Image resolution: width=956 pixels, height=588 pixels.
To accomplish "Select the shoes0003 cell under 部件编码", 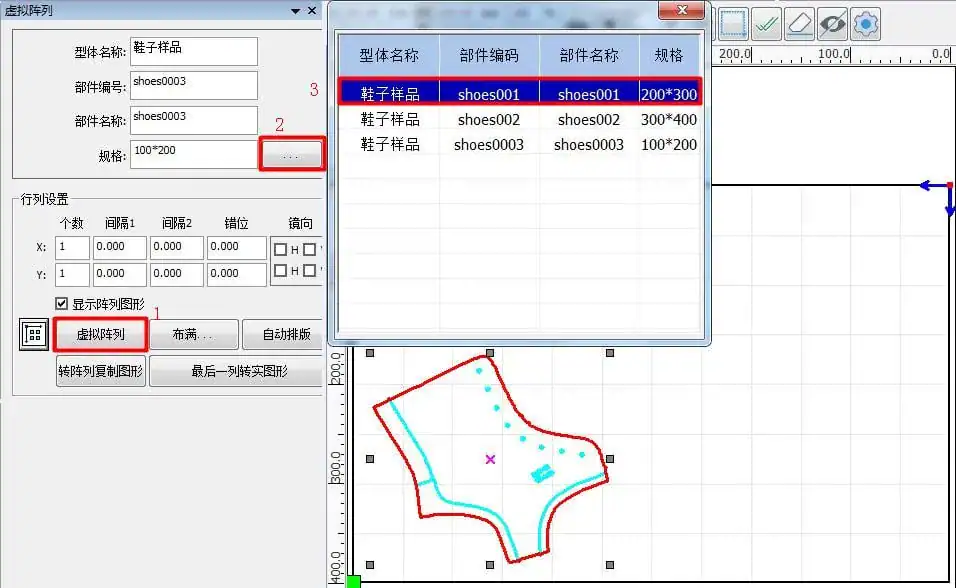I will tap(489, 145).
